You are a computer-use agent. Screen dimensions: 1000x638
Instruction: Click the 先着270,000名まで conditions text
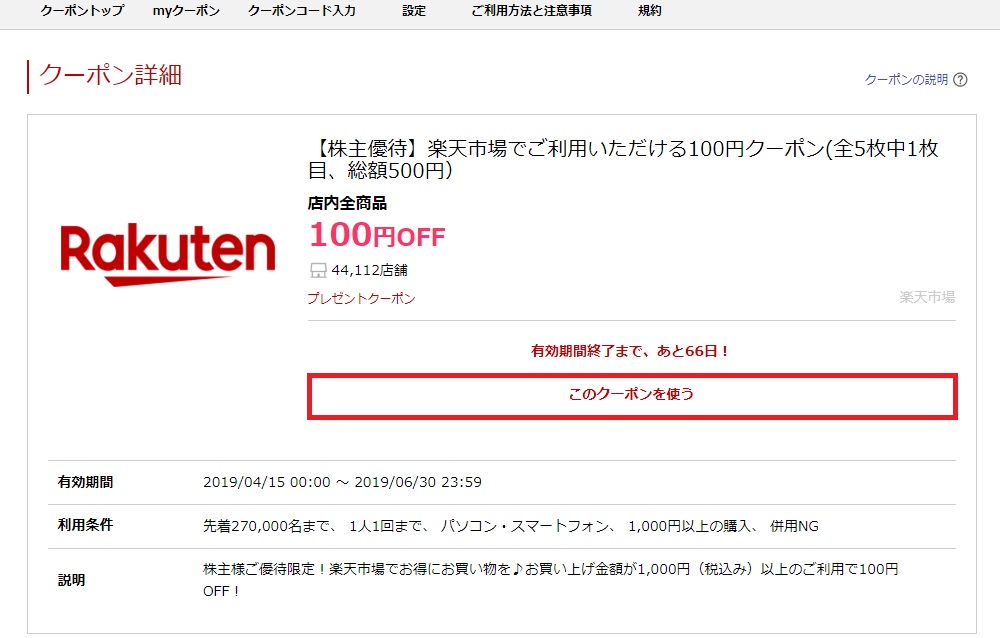(x=510, y=526)
